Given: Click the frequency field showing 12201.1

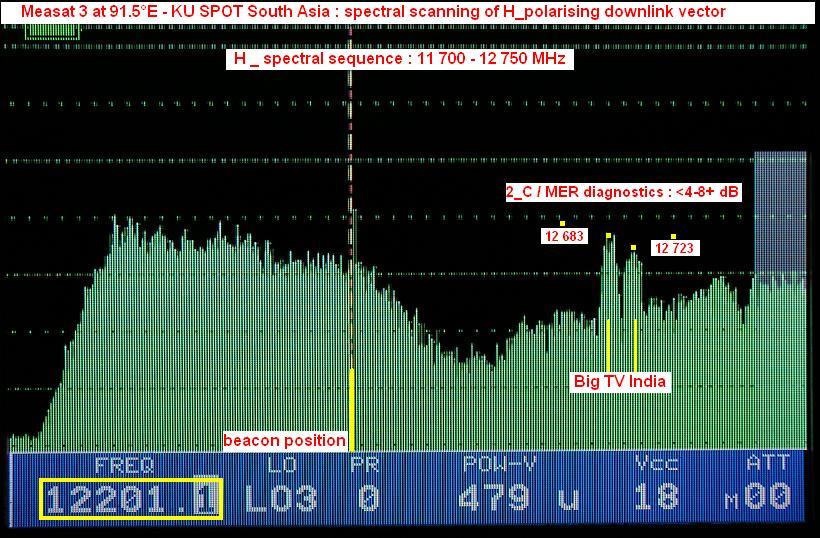Looking at the screenshot, I should [130, 498].
